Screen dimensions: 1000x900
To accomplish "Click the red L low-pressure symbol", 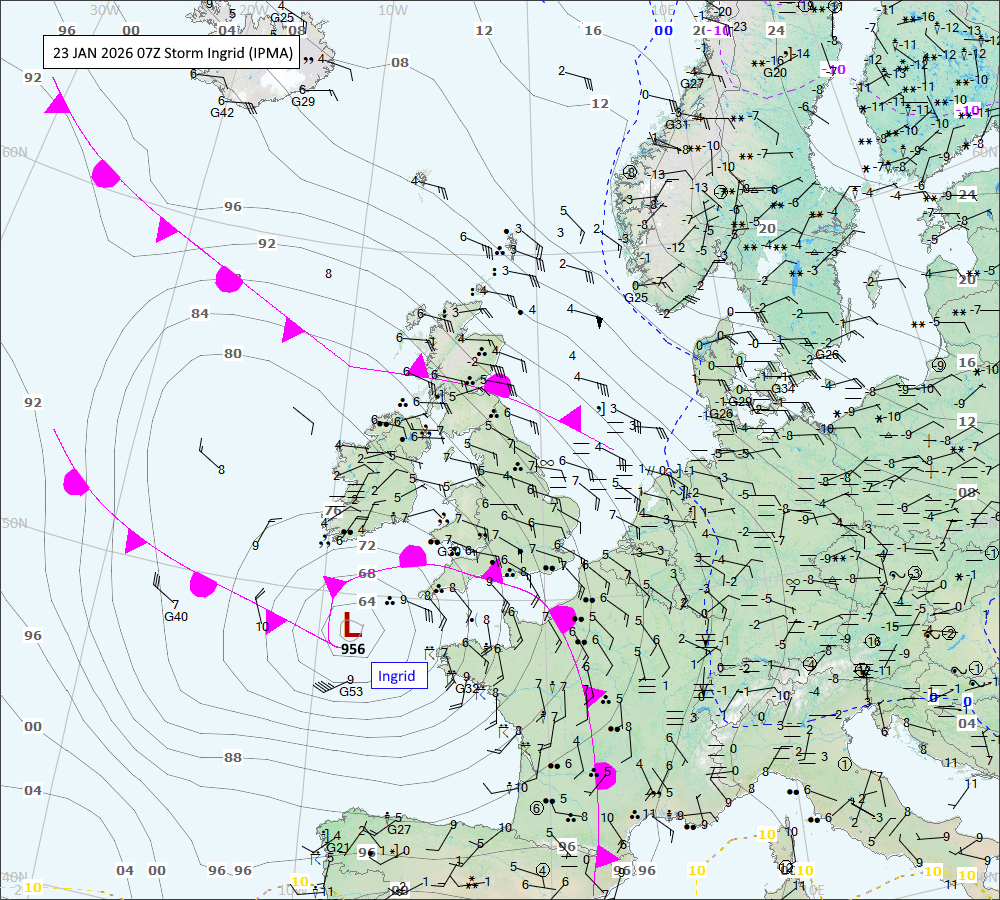I will 351,626.
